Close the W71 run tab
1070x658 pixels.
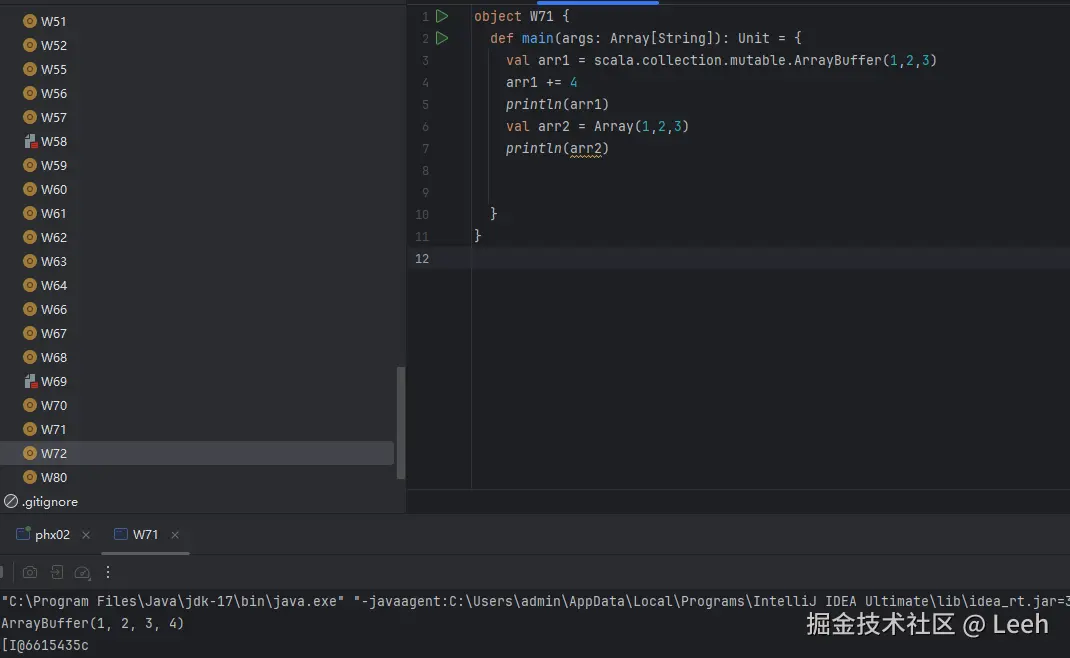[175, 535]
